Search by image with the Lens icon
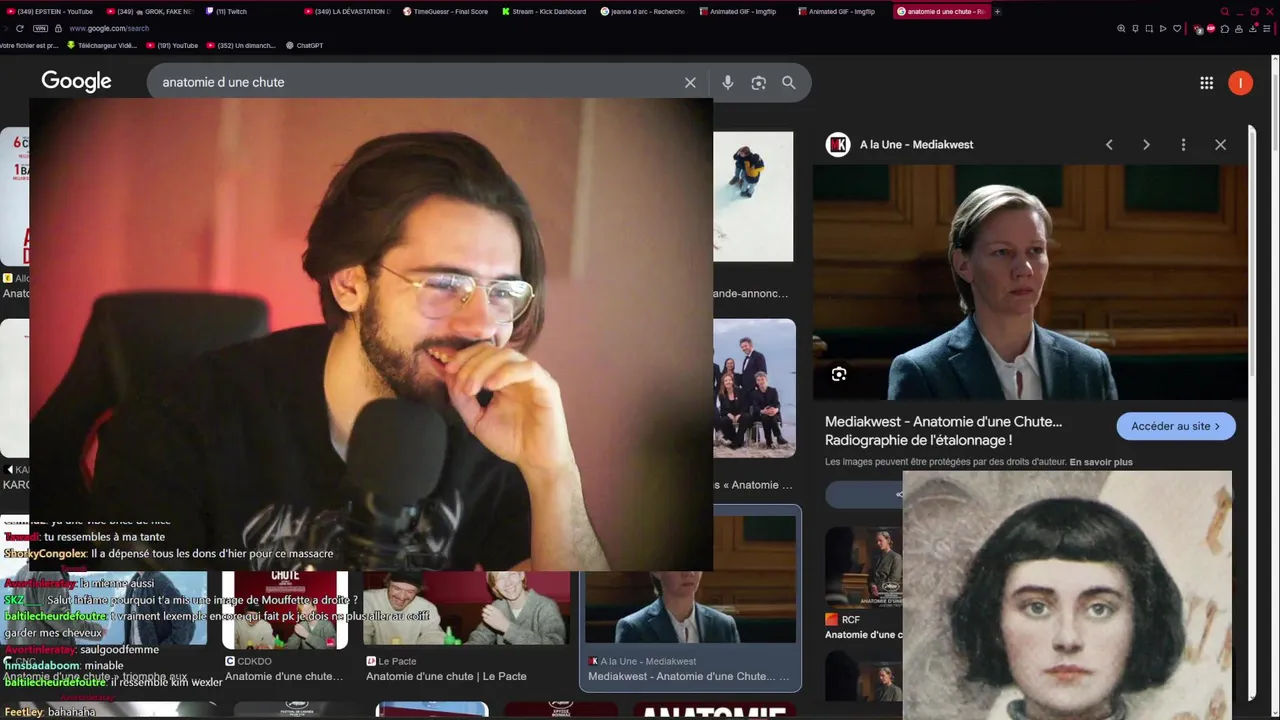 (x=758, y=83)
